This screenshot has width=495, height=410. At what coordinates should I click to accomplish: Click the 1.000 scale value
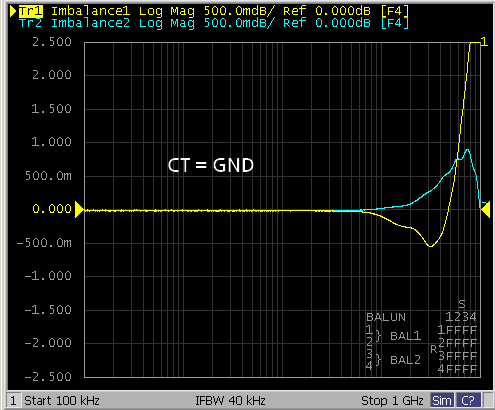tap(52, 142)
